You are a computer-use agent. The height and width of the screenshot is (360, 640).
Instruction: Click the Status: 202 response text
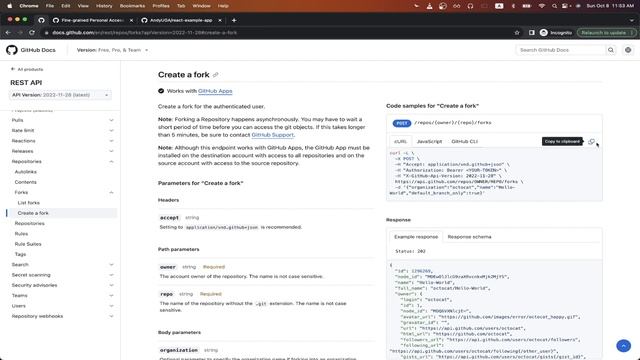(410, 251)
